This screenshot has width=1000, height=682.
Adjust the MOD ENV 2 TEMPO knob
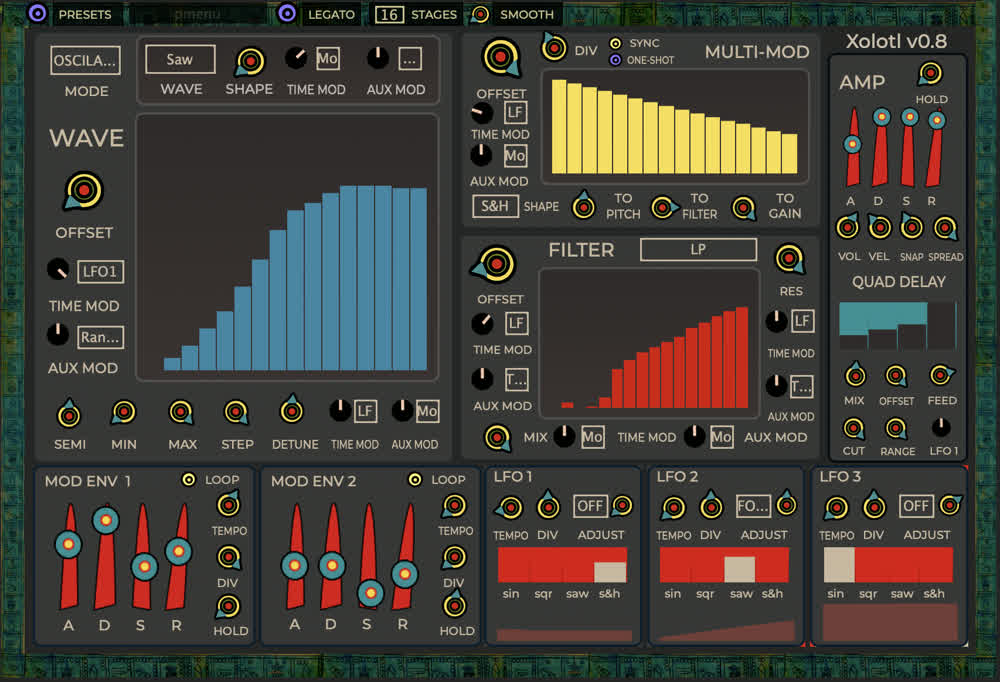click(x=454, y=506)
